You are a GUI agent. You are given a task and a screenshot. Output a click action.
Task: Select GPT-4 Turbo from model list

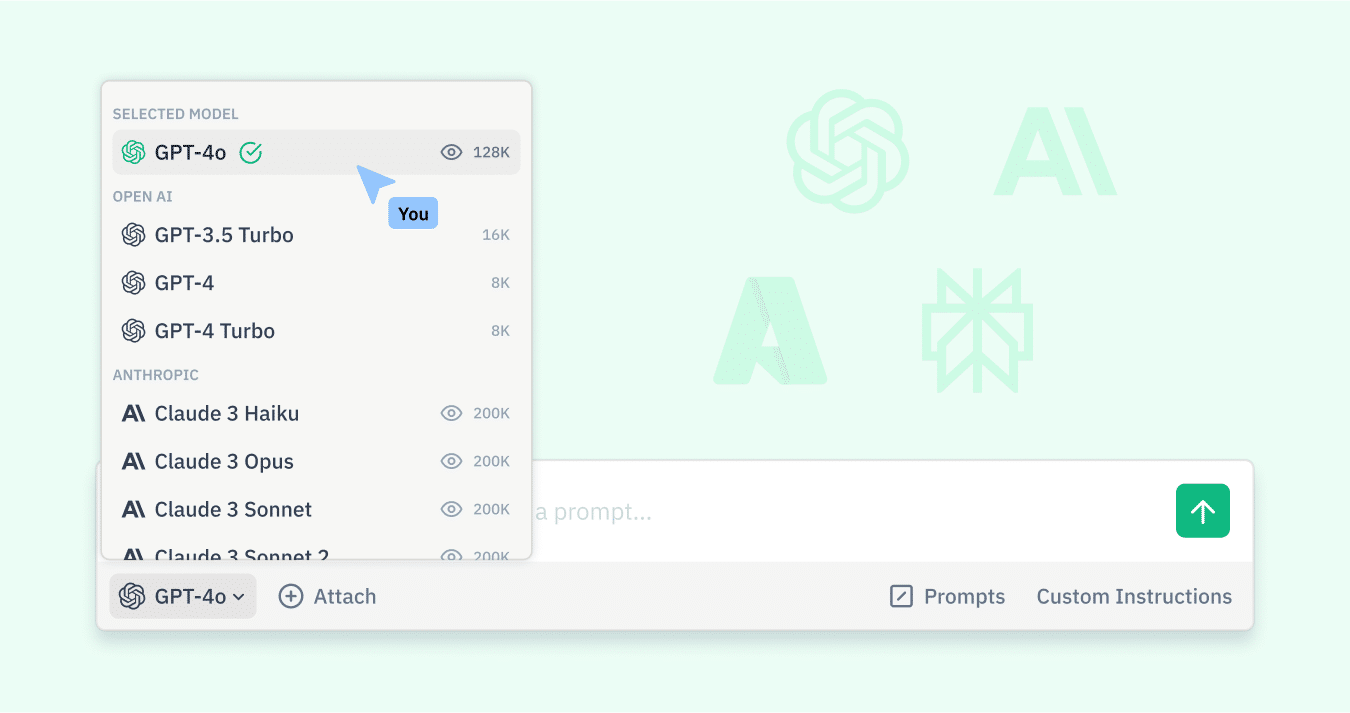click(316, 331)
